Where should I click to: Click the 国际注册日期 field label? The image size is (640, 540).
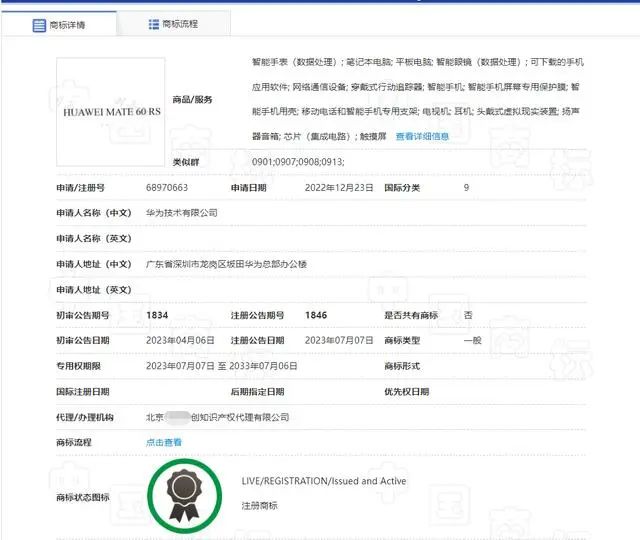pos(83,392)
